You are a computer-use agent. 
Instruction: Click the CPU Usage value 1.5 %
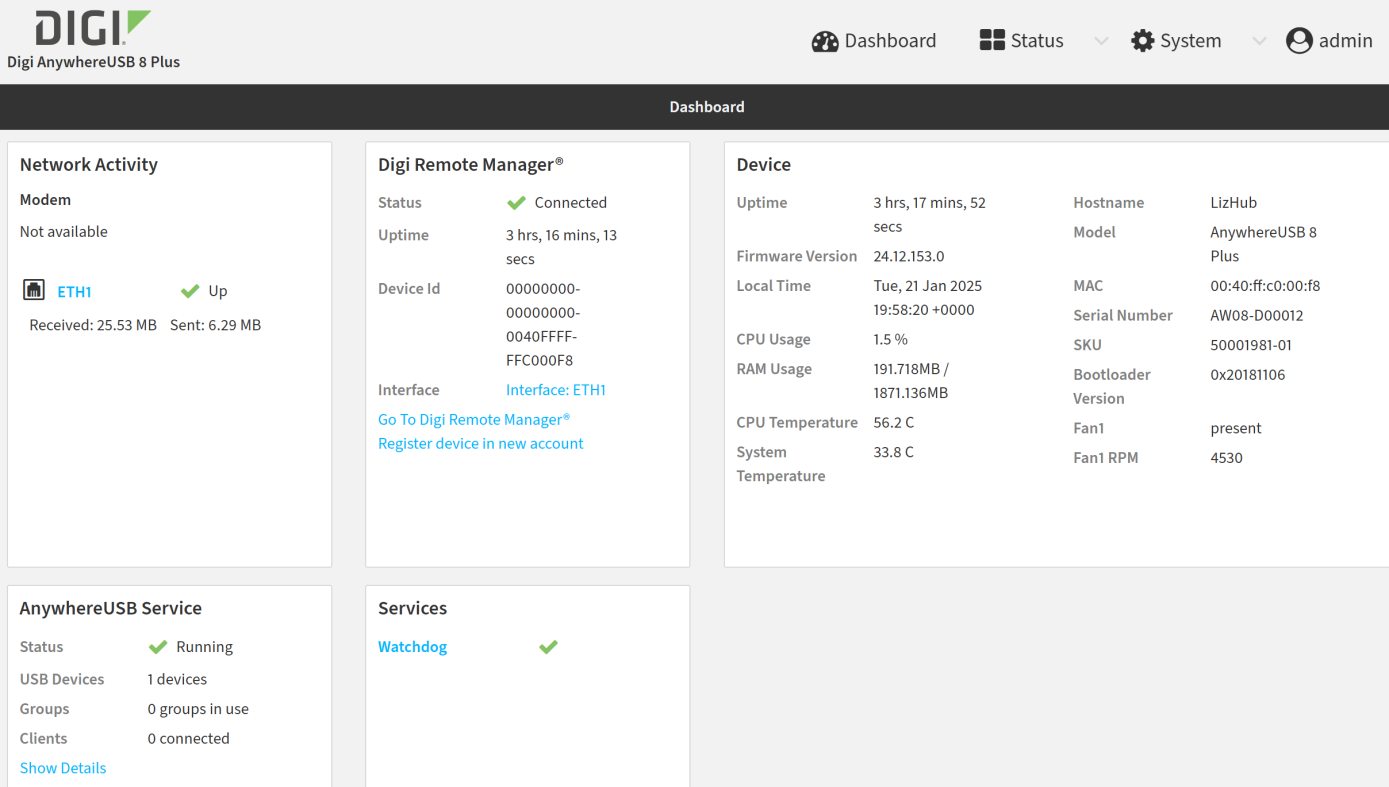pos(891,340)
